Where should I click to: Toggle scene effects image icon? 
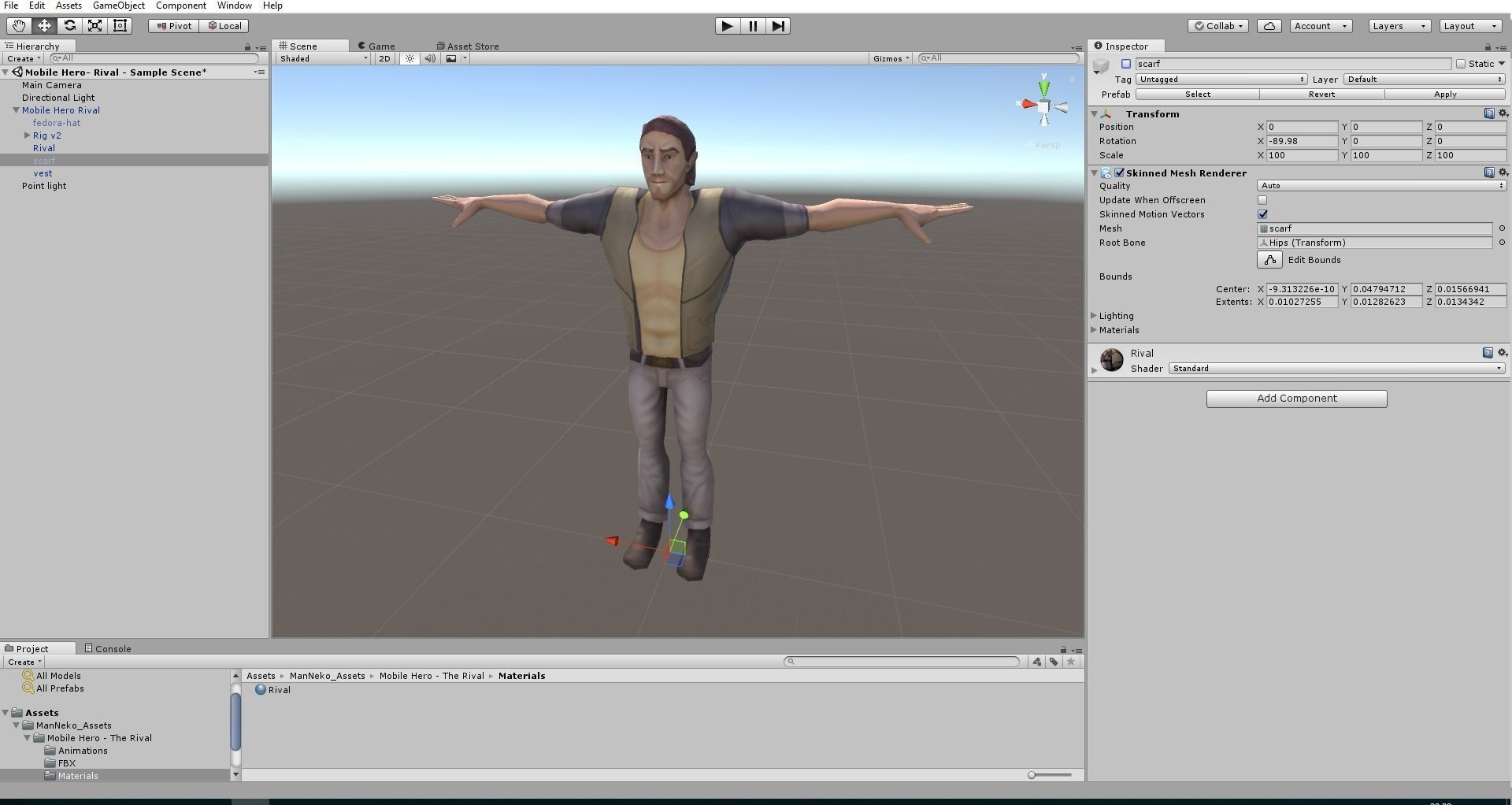pos(451,58)
